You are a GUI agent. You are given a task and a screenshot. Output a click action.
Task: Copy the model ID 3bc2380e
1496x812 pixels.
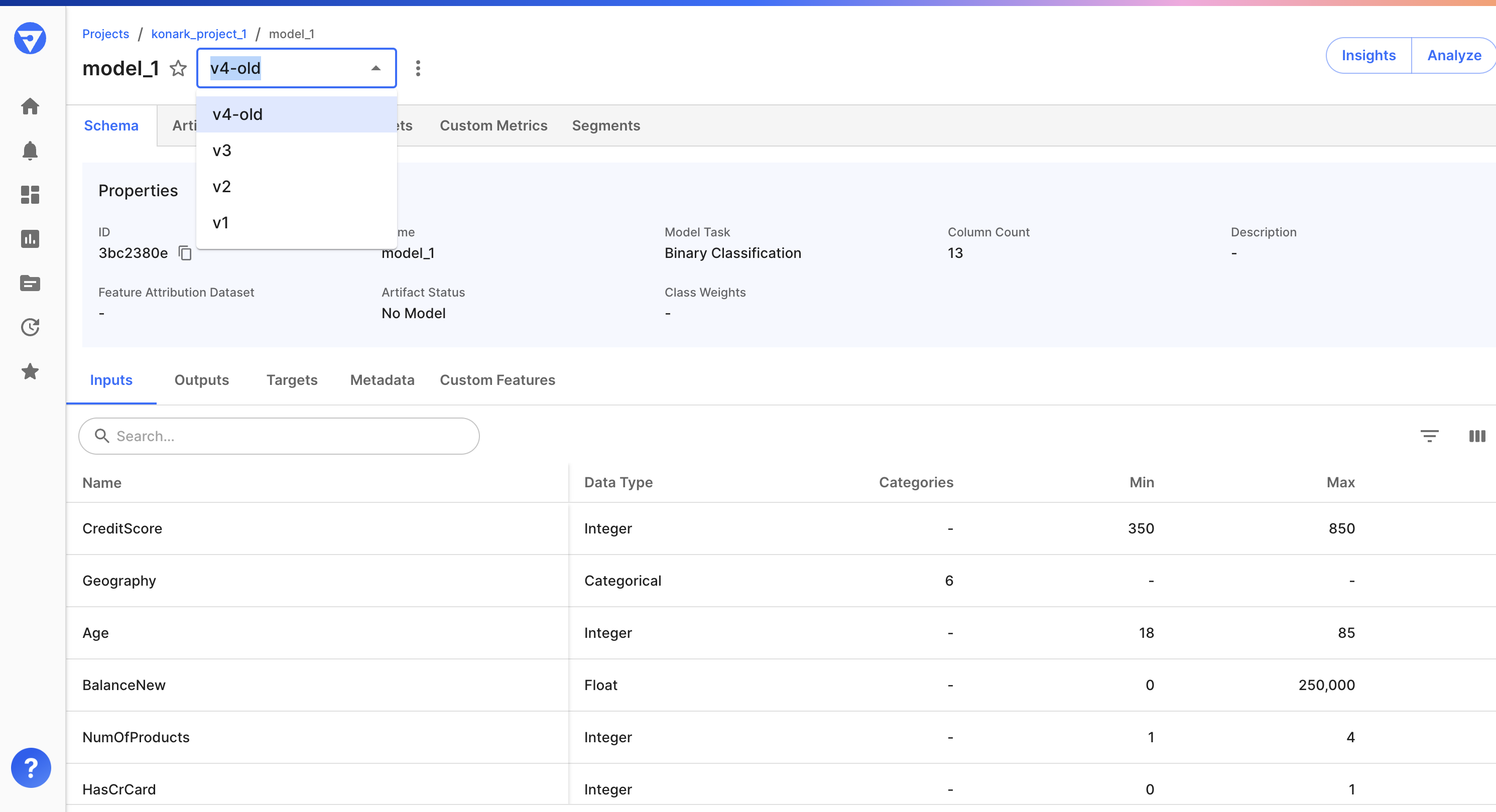click(185, 253)
